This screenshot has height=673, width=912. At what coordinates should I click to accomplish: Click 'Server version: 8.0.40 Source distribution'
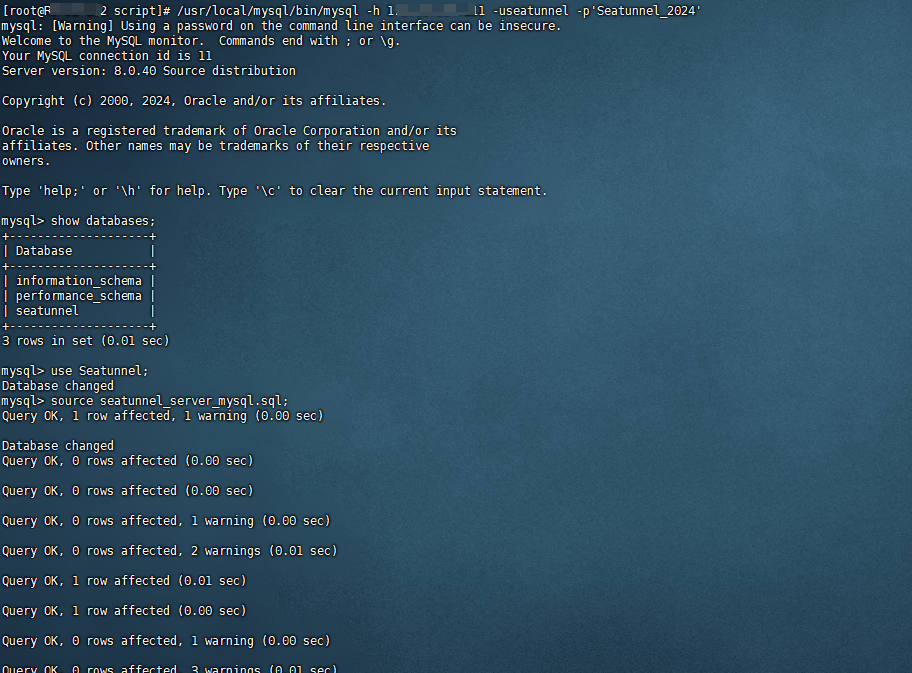(x=149, y=71)
